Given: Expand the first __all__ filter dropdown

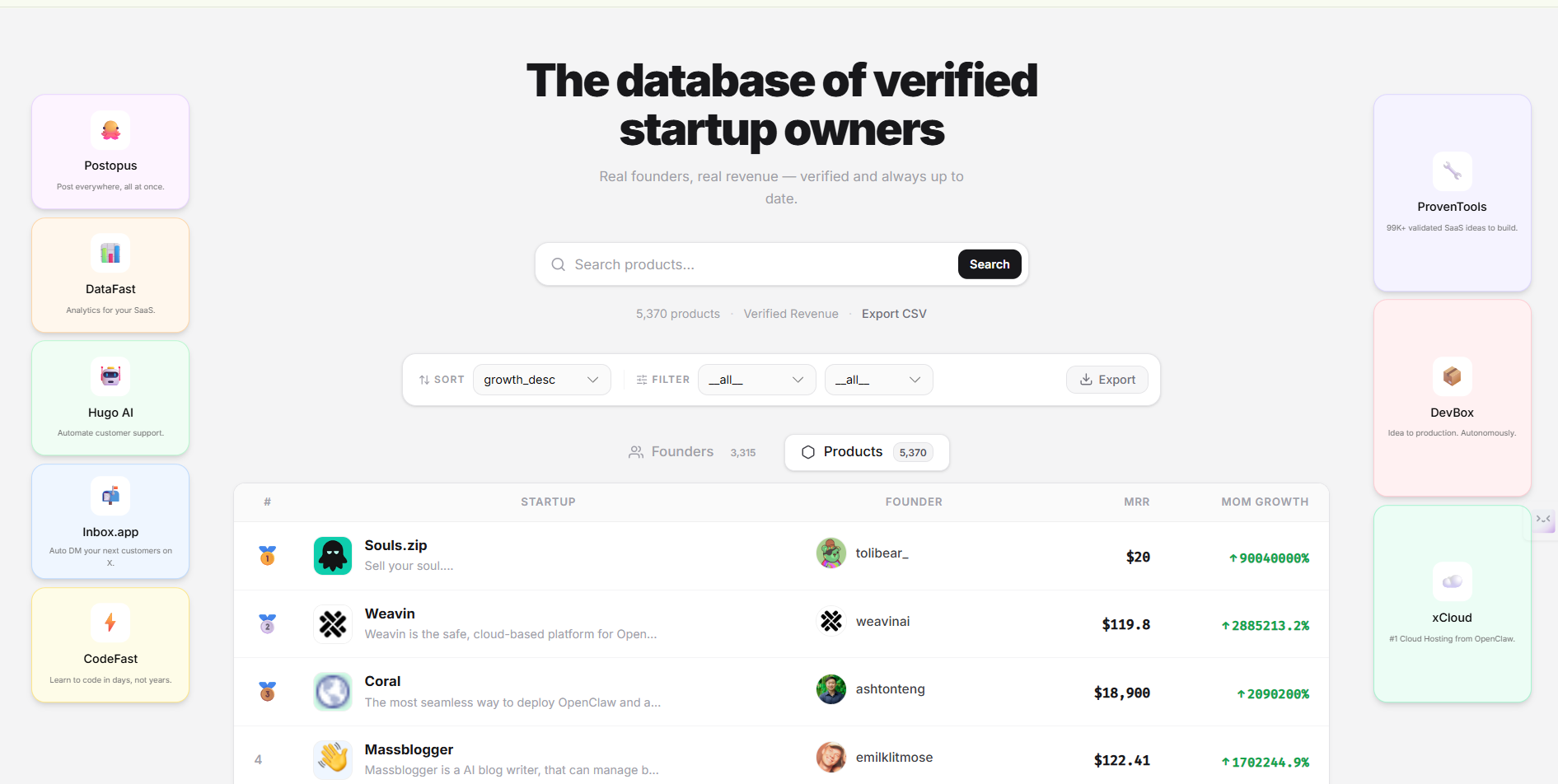Looking at the screenshot, I should [756, 380].
